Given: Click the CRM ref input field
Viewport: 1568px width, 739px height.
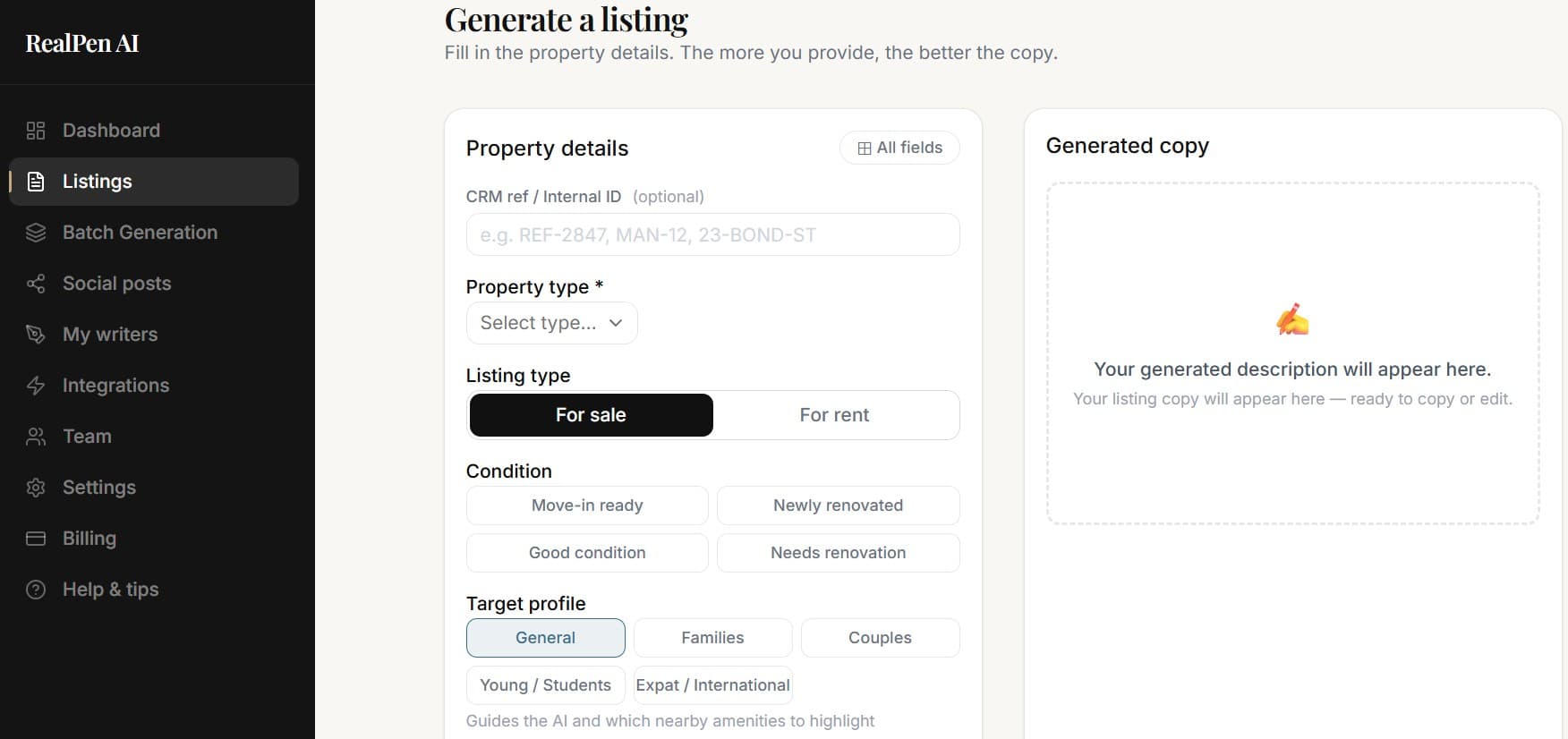Looking at the screenshot, I should click(712, 235).
